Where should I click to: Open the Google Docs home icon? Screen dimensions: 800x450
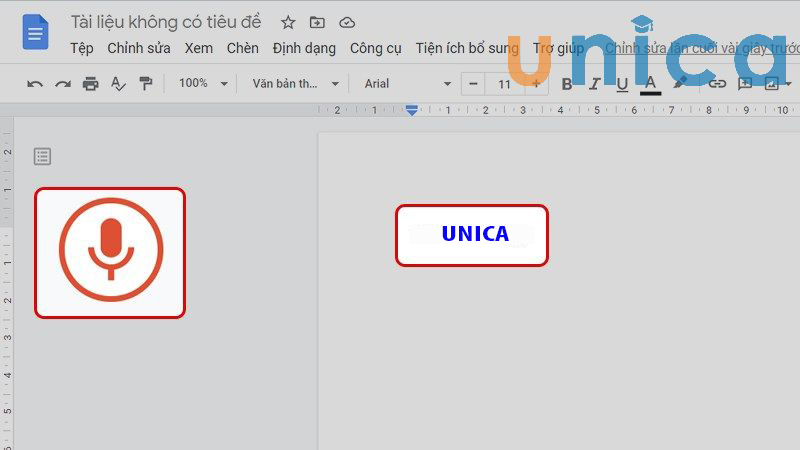tap(36, 32)
